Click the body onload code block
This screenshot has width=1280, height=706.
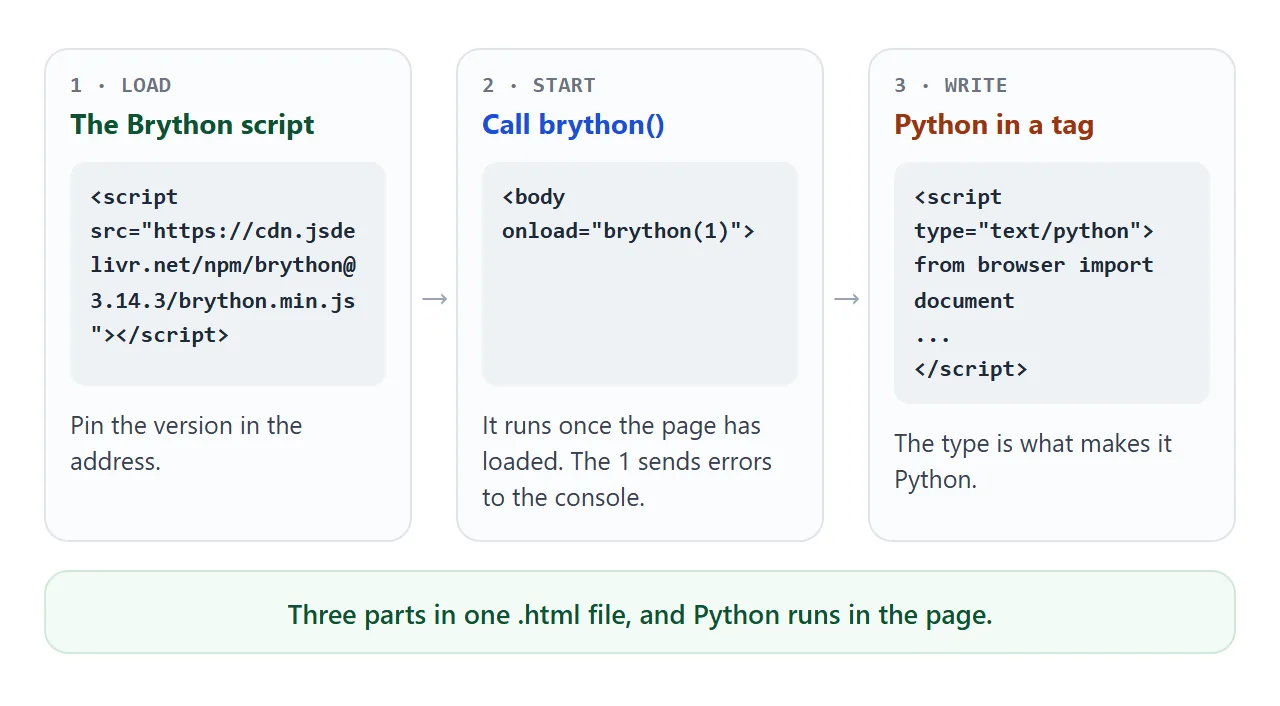640,274
